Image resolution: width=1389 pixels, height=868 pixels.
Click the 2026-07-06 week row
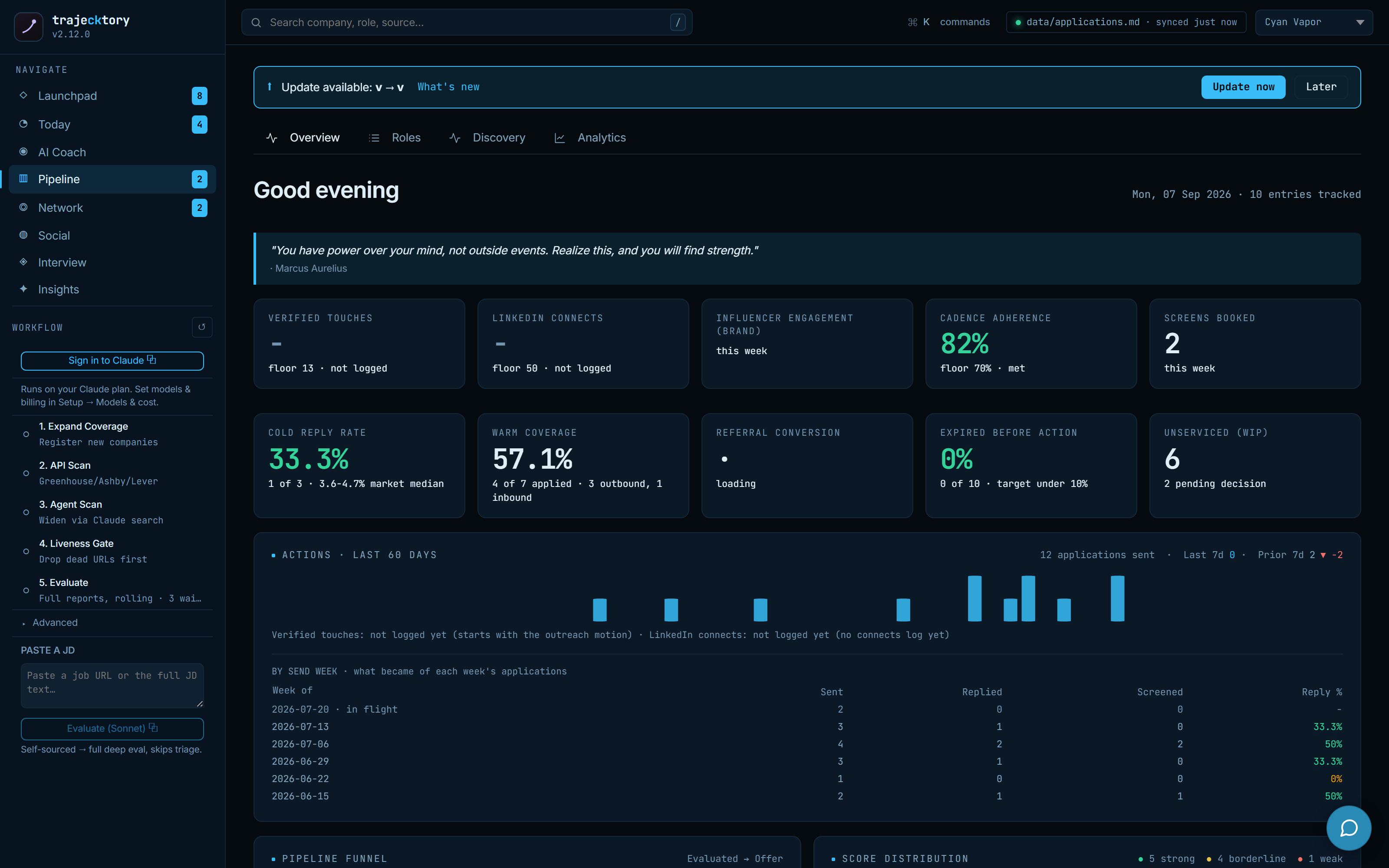(x=807, y=744)
